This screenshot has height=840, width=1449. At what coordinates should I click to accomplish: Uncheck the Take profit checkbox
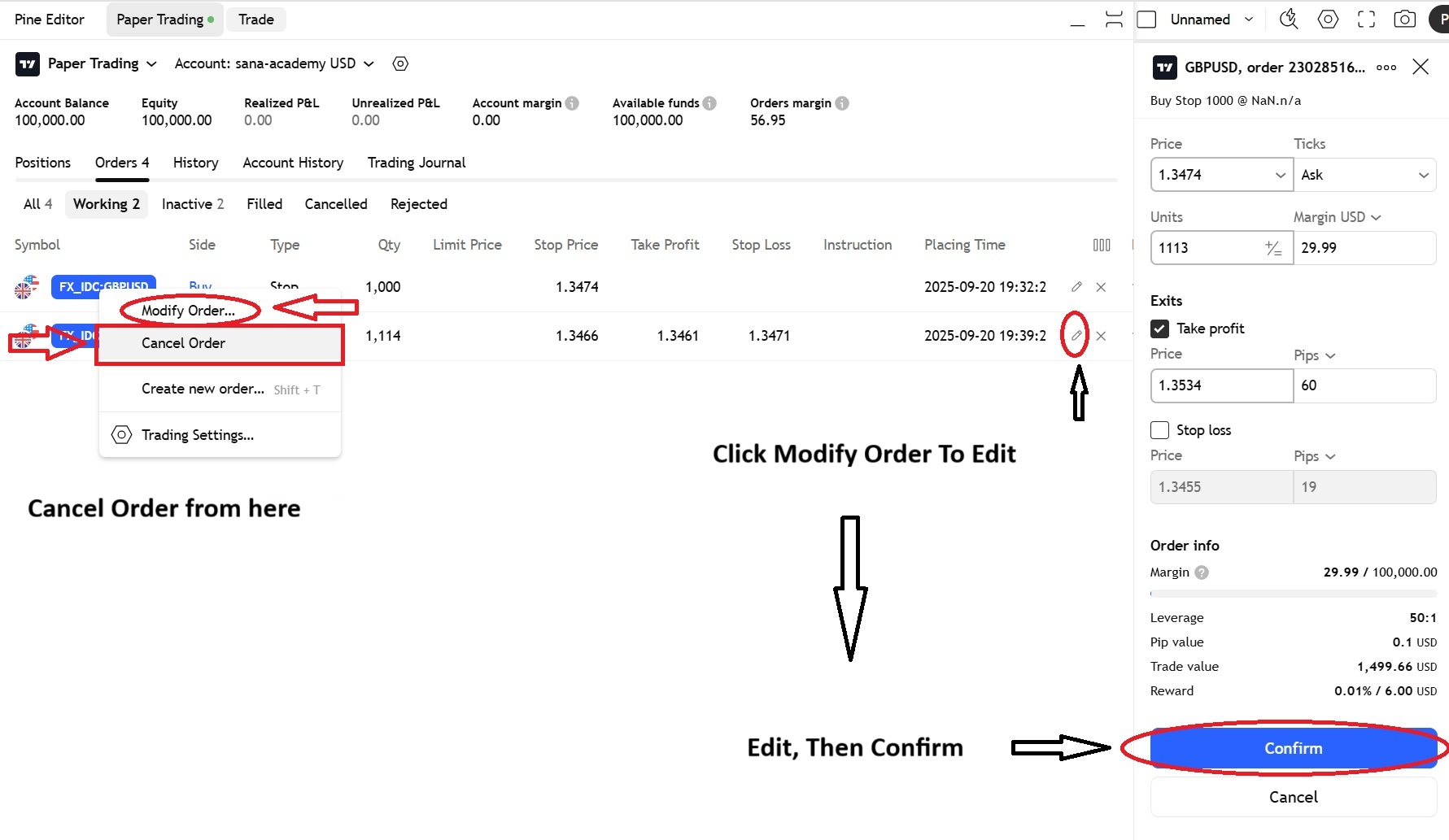pos(1159,328)
